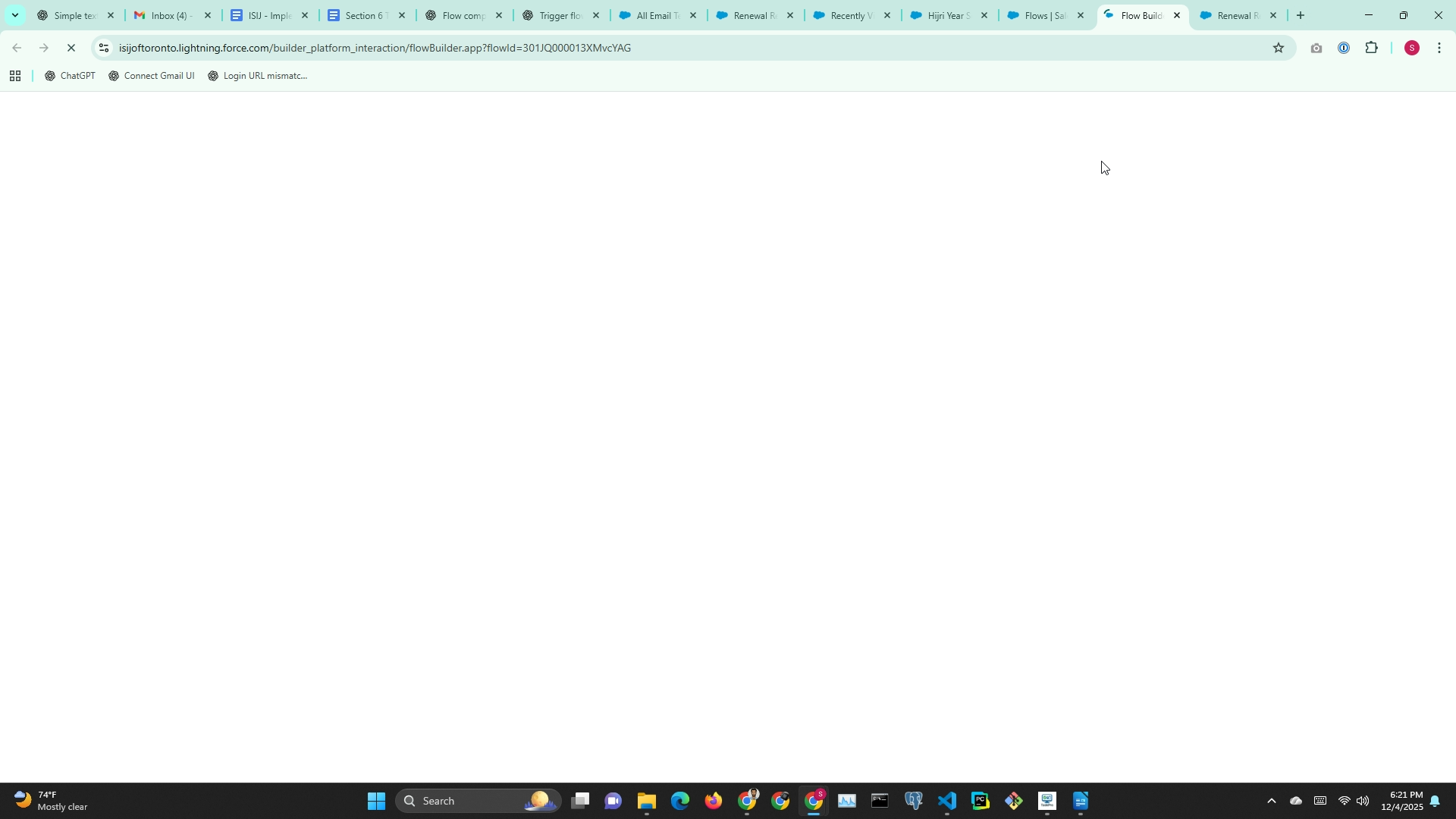Show hidden system tray icons chevron
This screenshot has width=1456, height=819.
point(1271,801)
